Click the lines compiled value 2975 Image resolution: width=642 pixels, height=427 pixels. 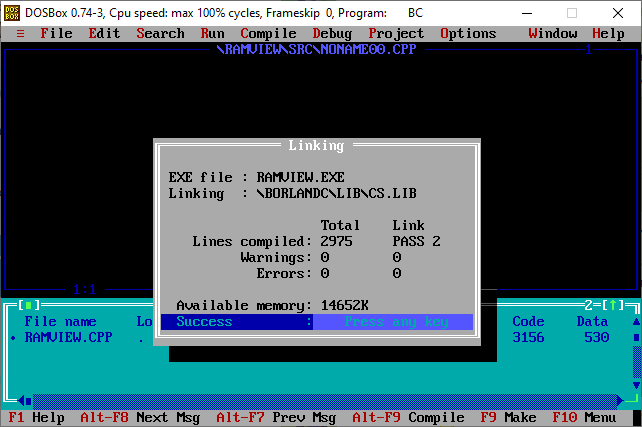(336, 242)
